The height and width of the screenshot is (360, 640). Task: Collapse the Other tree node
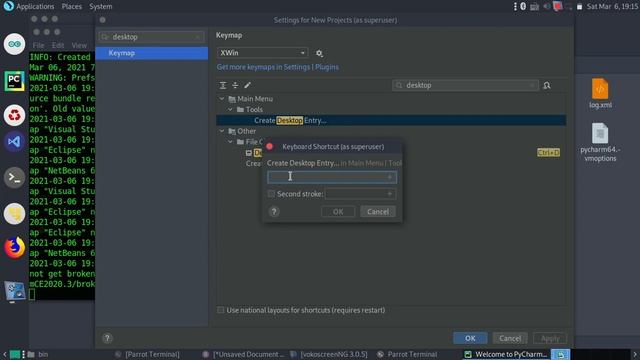(222, 131)
